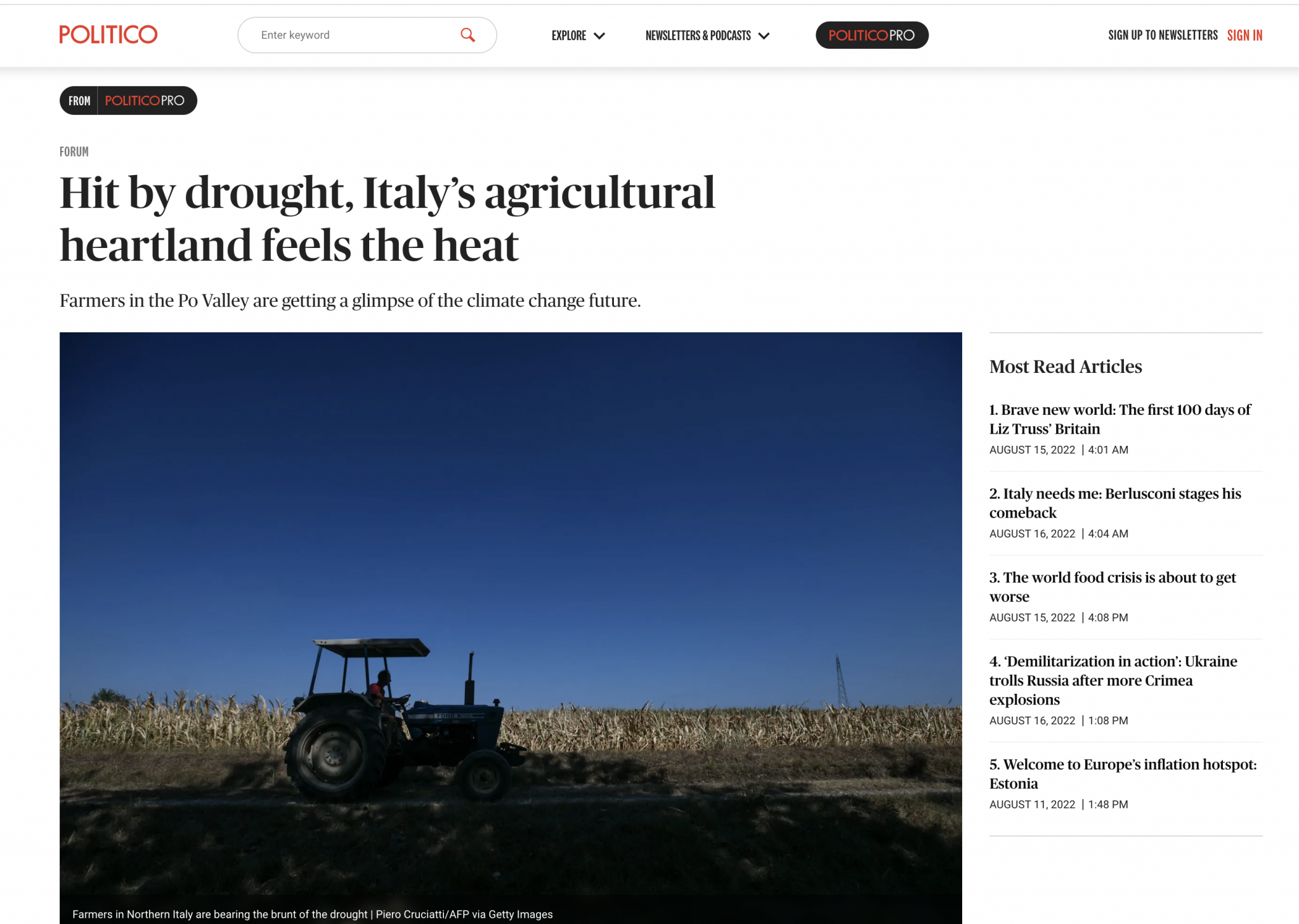1299x924 pixels.
Task: Open the FORUM section label
Action: coord(74,152)
